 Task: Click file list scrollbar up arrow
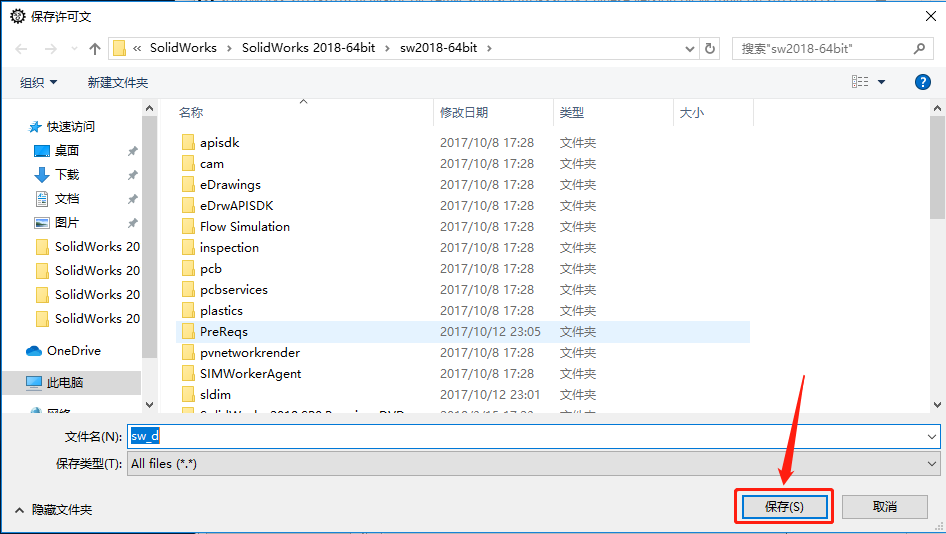(937, 109)
